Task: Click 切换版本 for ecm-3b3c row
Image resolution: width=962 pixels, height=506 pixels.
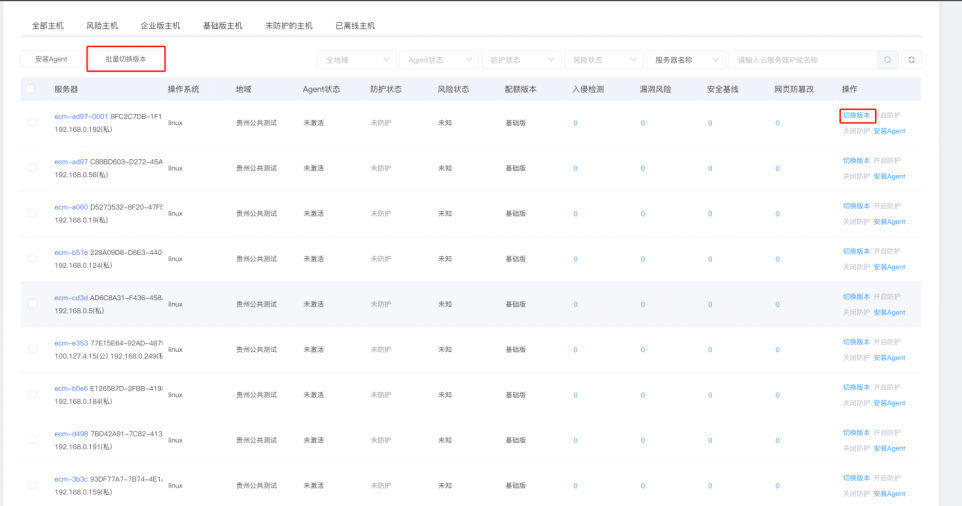Action: pyautogui.click(x=856, y=478)
